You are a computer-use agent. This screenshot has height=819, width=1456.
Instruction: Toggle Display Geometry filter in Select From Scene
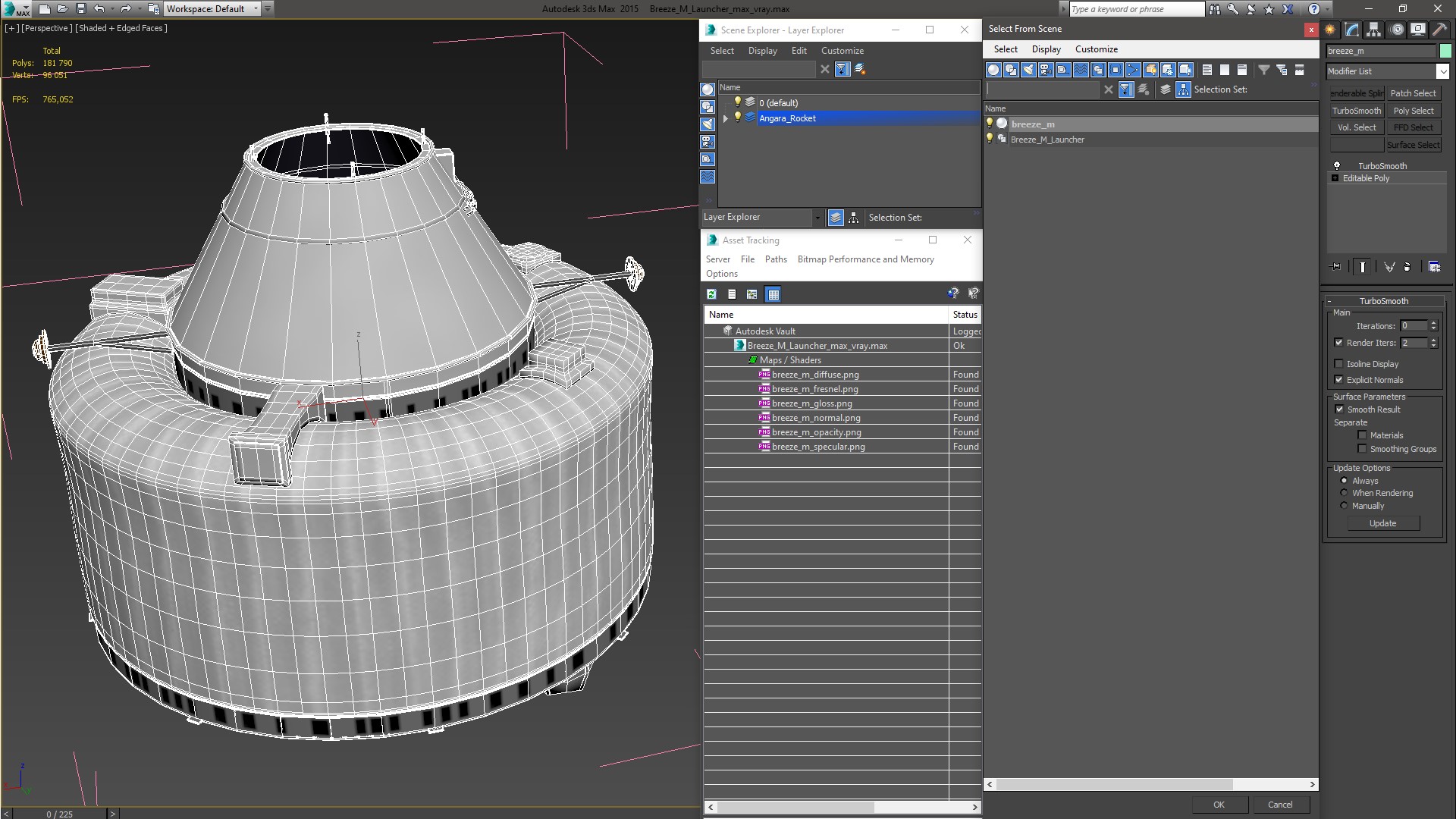(x=993, y=70)
